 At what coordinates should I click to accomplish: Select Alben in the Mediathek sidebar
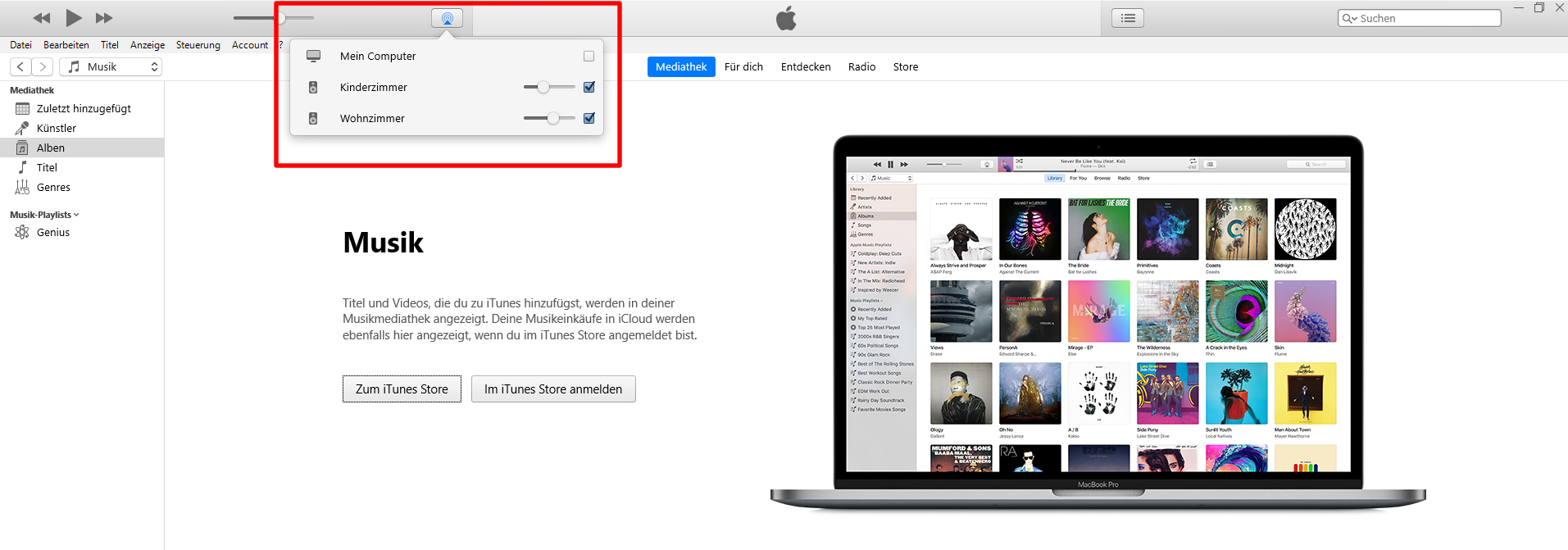click(x=82, y=148)
